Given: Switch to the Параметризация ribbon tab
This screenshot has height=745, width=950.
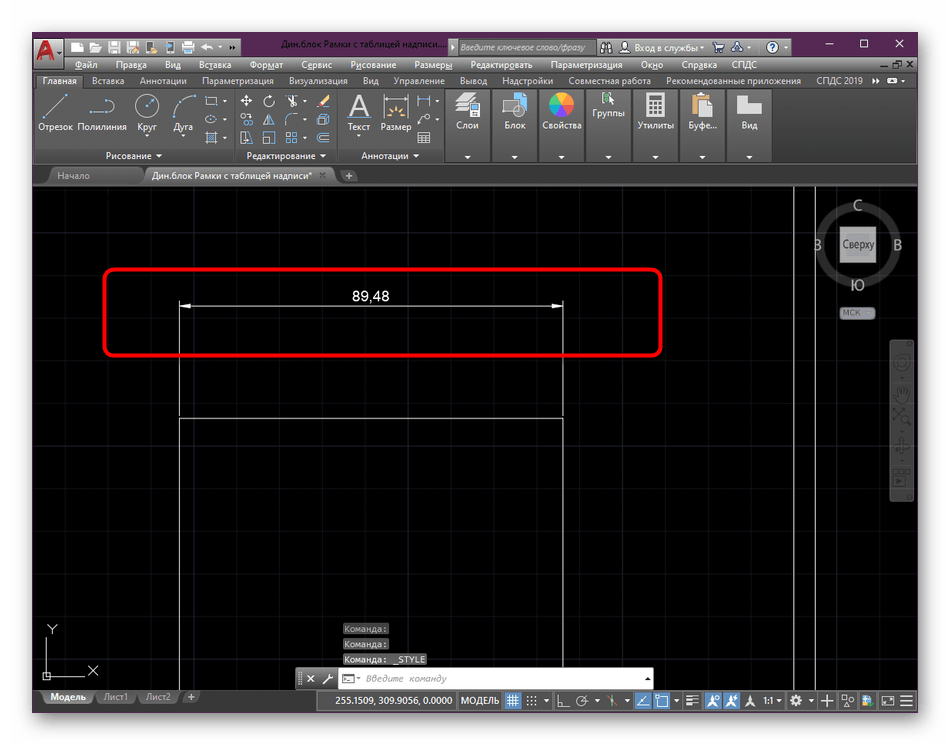Looking at the screenshot, I should point(238,81).
